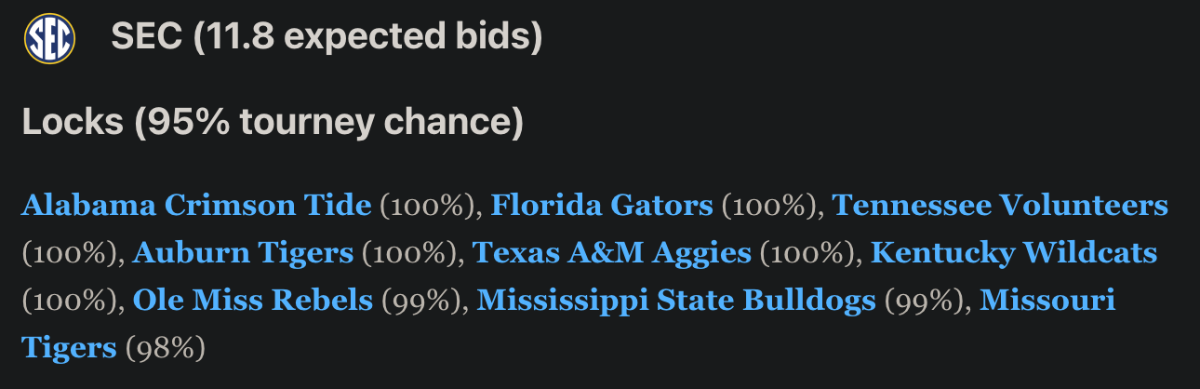Click the 99% after Ole Miss Rebels
The width and height of the screenshot is (1200, 389).
tap(421, 300)
